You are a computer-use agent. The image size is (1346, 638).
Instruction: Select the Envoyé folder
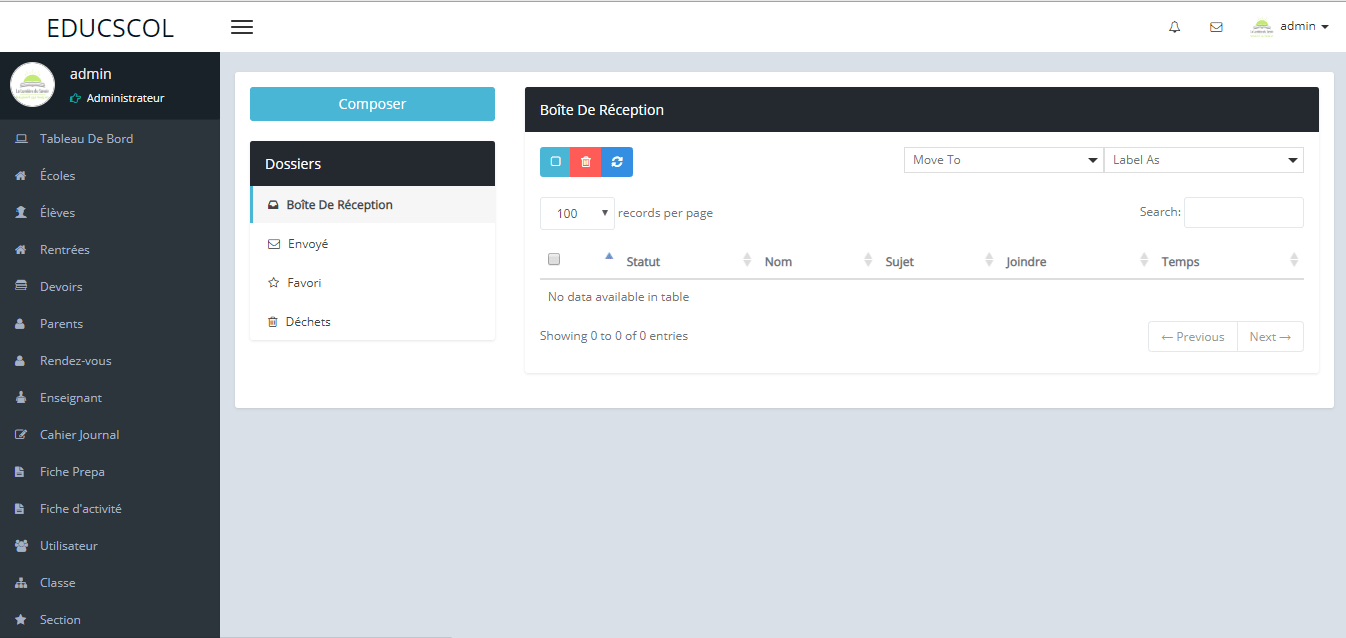click(x=307, y=244)
